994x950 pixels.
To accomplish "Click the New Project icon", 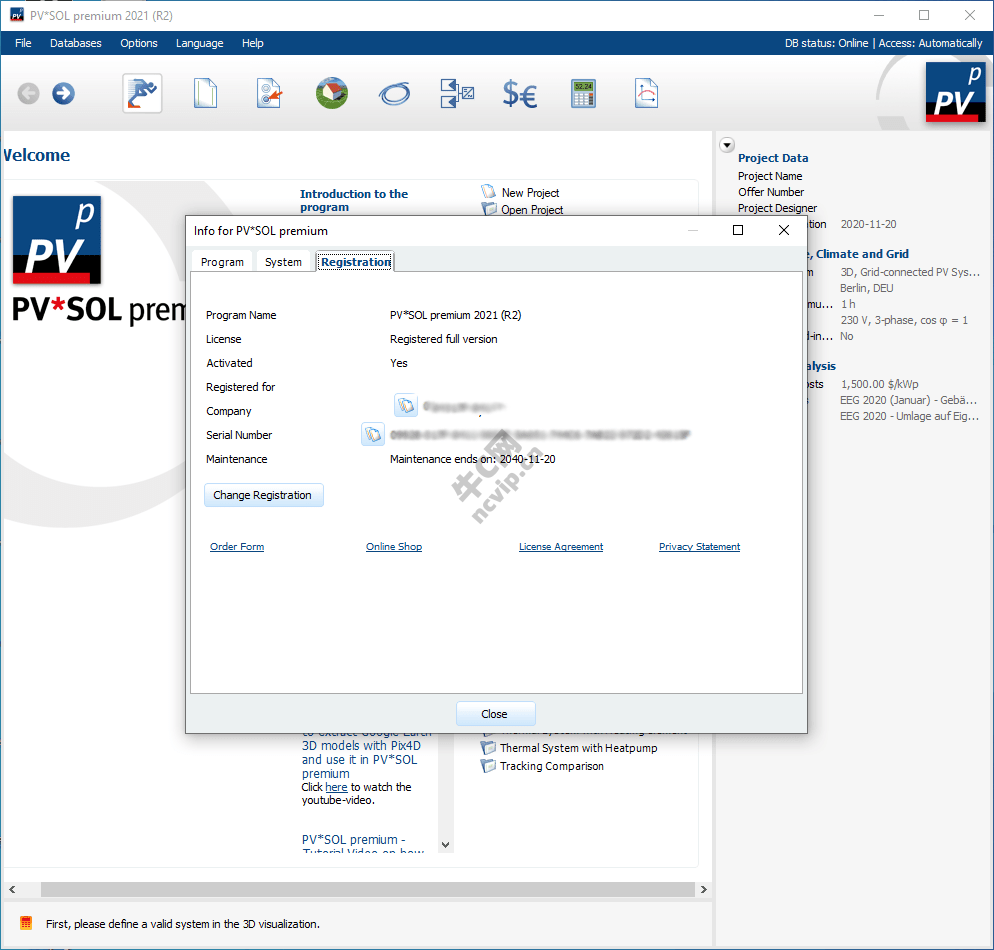I will [x=488, y=191].
